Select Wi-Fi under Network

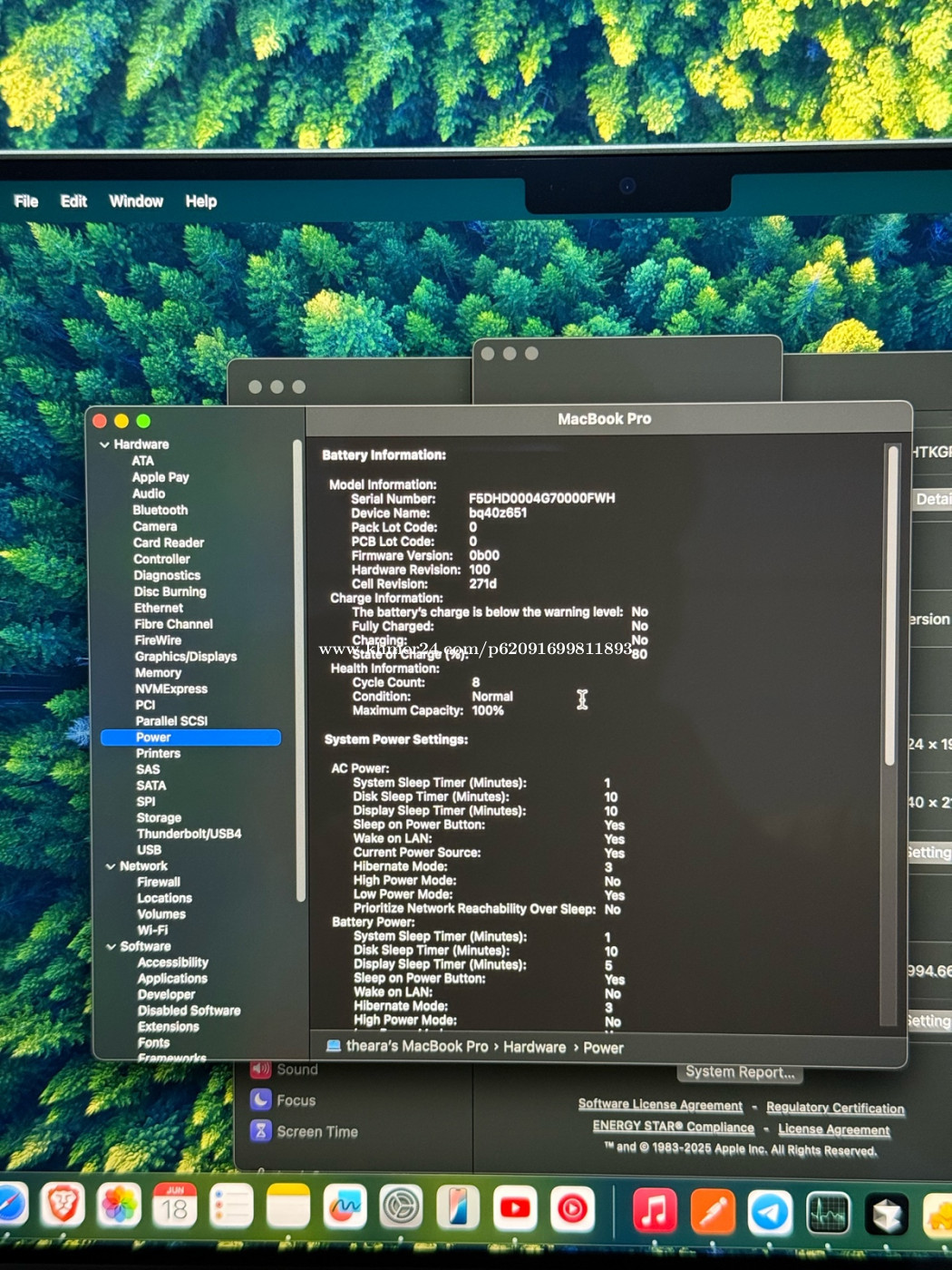pos(152,930)
